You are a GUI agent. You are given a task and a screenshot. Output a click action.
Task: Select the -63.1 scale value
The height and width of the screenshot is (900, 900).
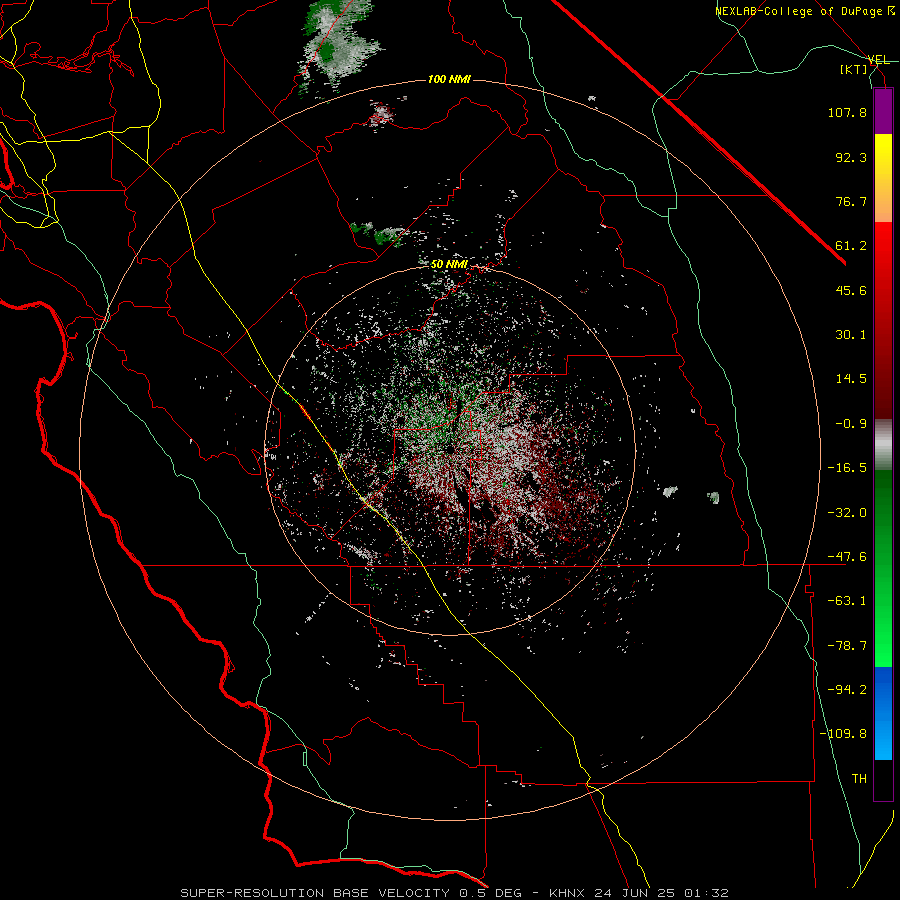coord(847,601)
